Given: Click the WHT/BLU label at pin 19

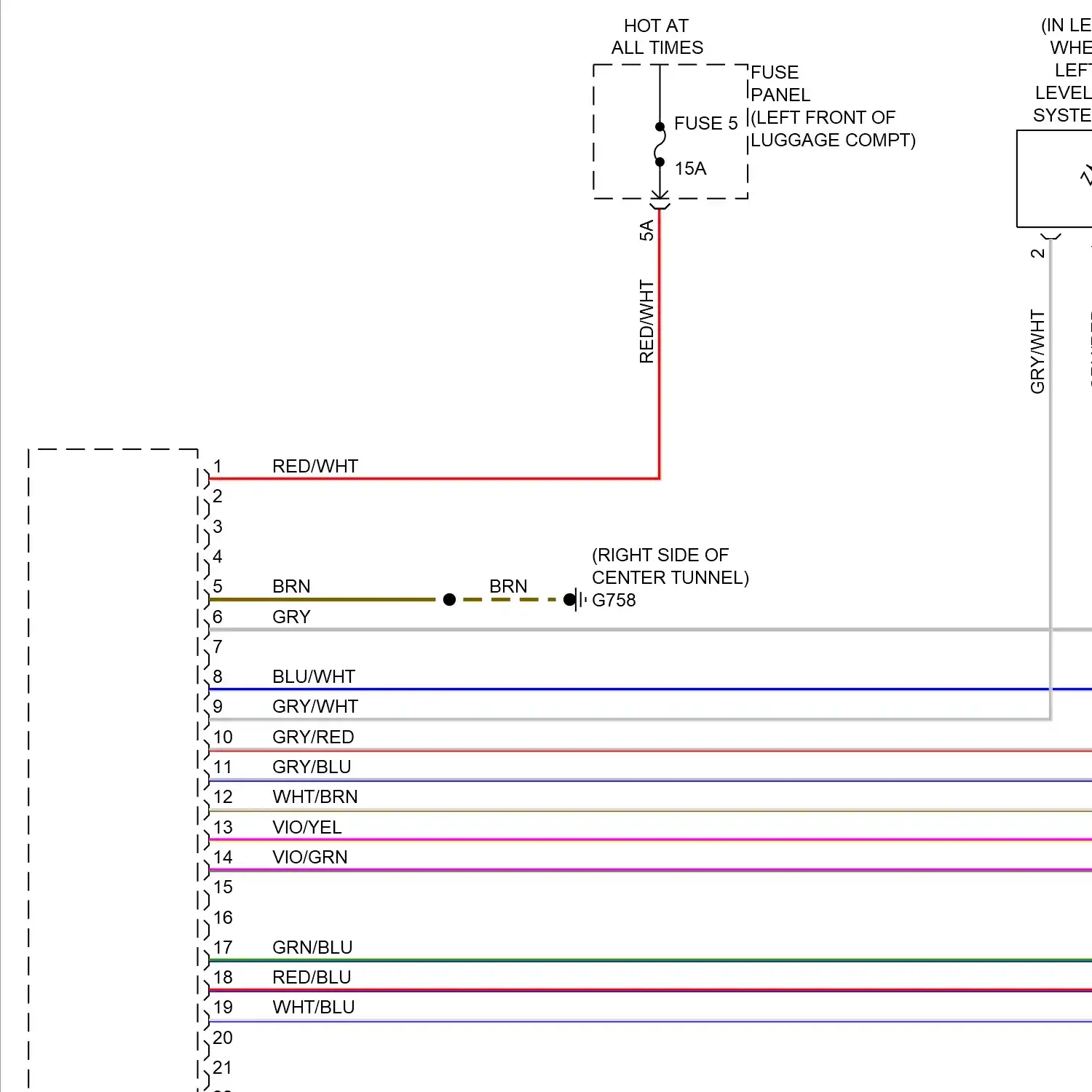Looking at the screenshot, I should click(x=314, y=1007).
